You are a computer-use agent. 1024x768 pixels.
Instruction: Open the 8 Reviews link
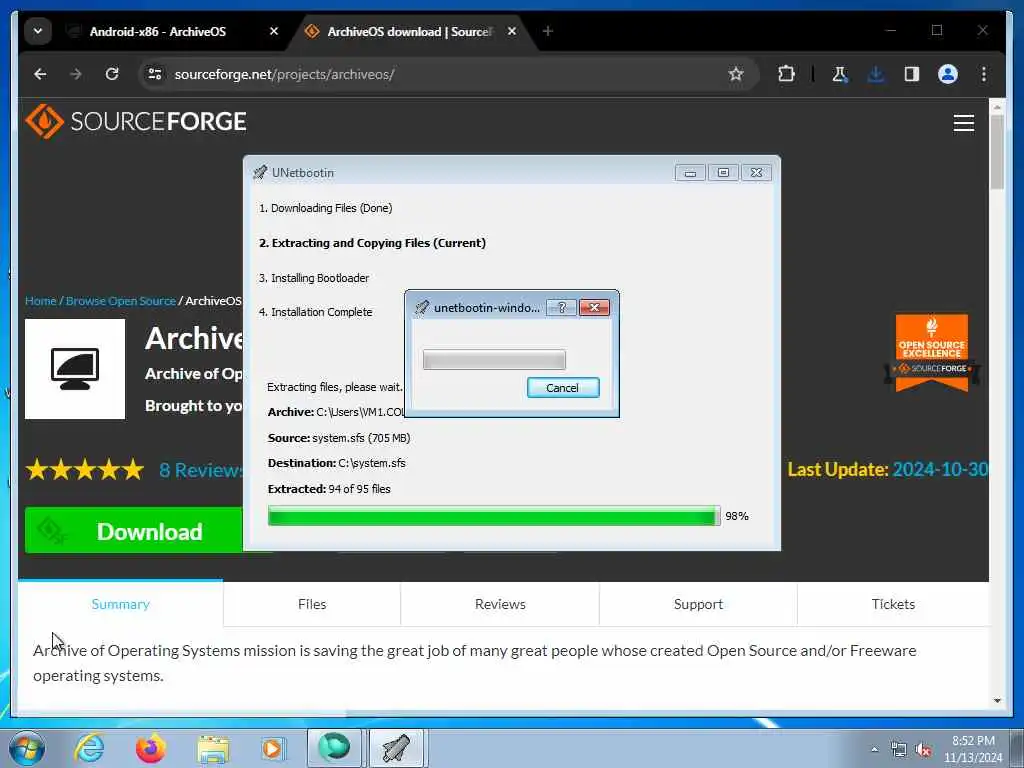200,470
